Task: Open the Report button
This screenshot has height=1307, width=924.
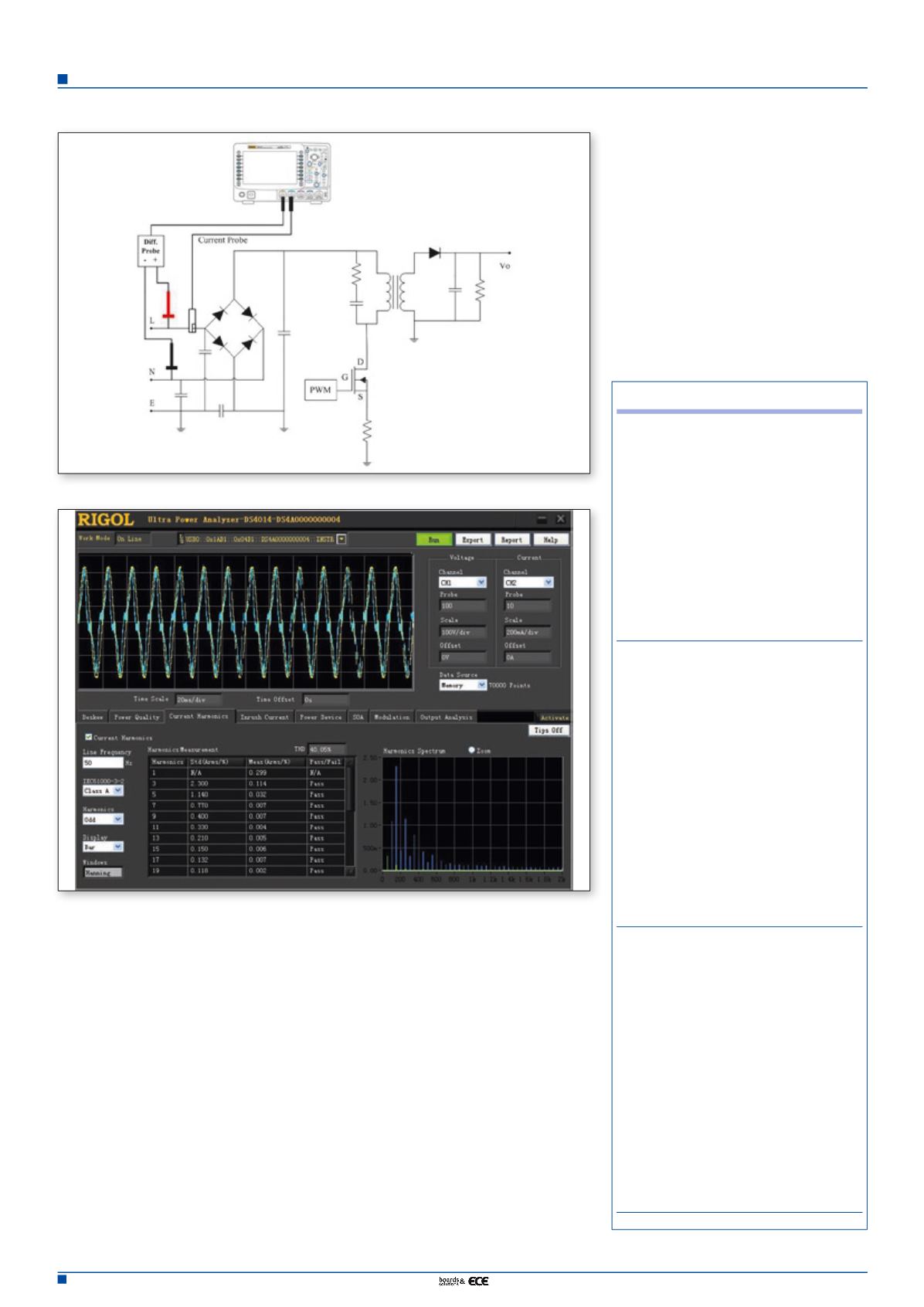Action: point(511,540)
